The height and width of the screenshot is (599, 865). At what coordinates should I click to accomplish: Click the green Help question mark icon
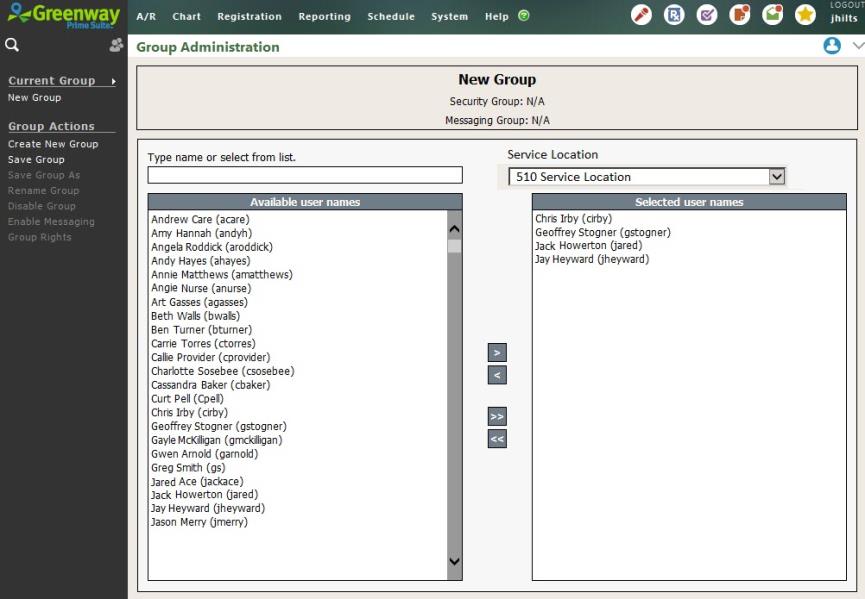[524, 16]
